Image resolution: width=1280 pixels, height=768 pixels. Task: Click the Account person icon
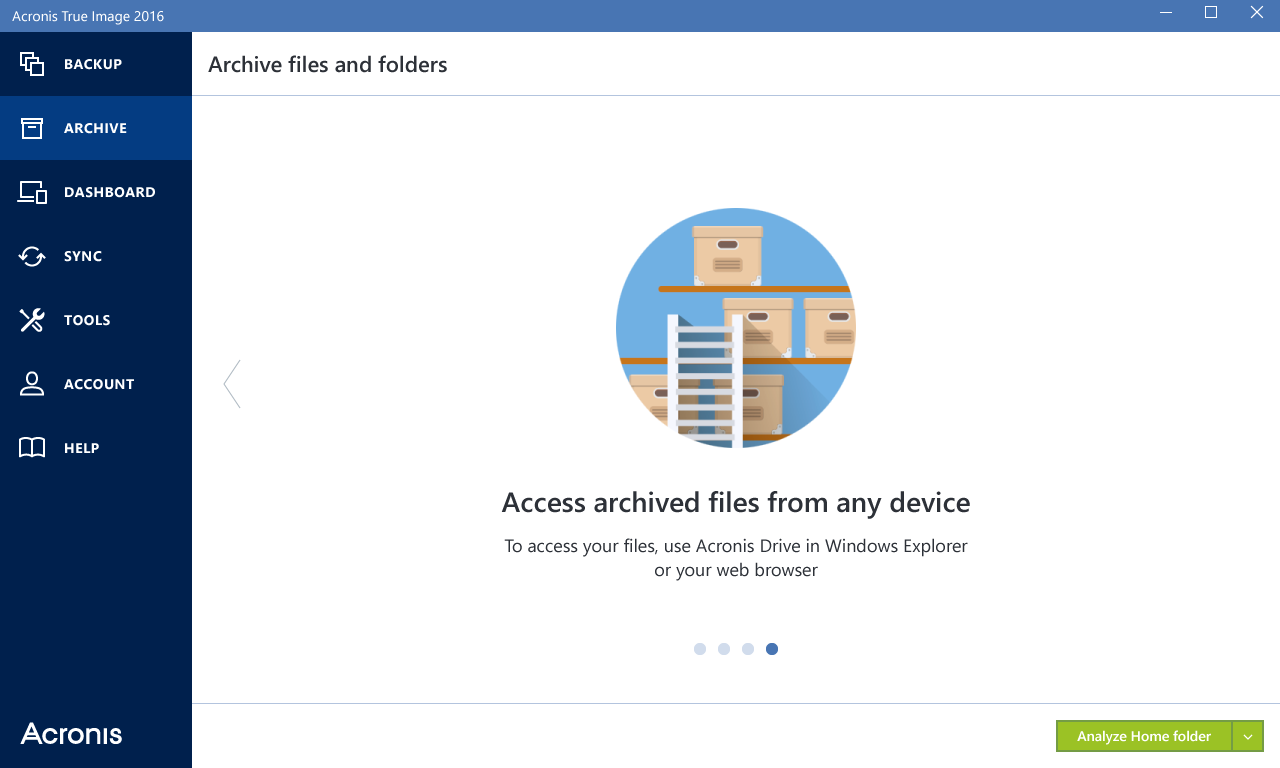[32, 384]
